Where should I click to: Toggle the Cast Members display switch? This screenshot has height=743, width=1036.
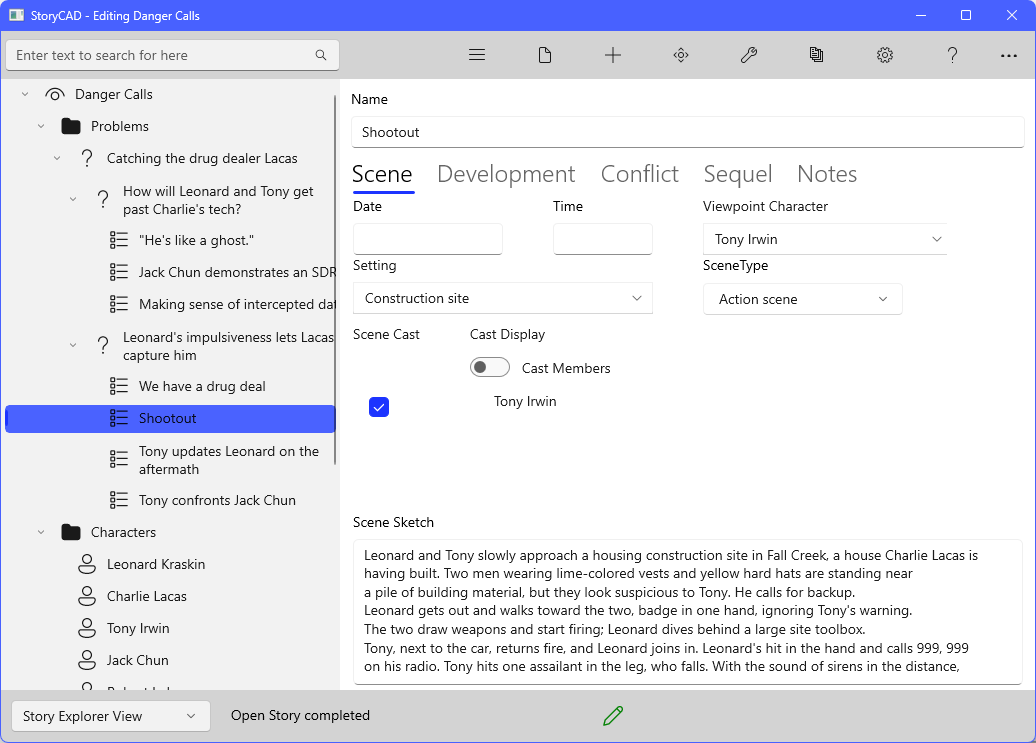(490, 368)
